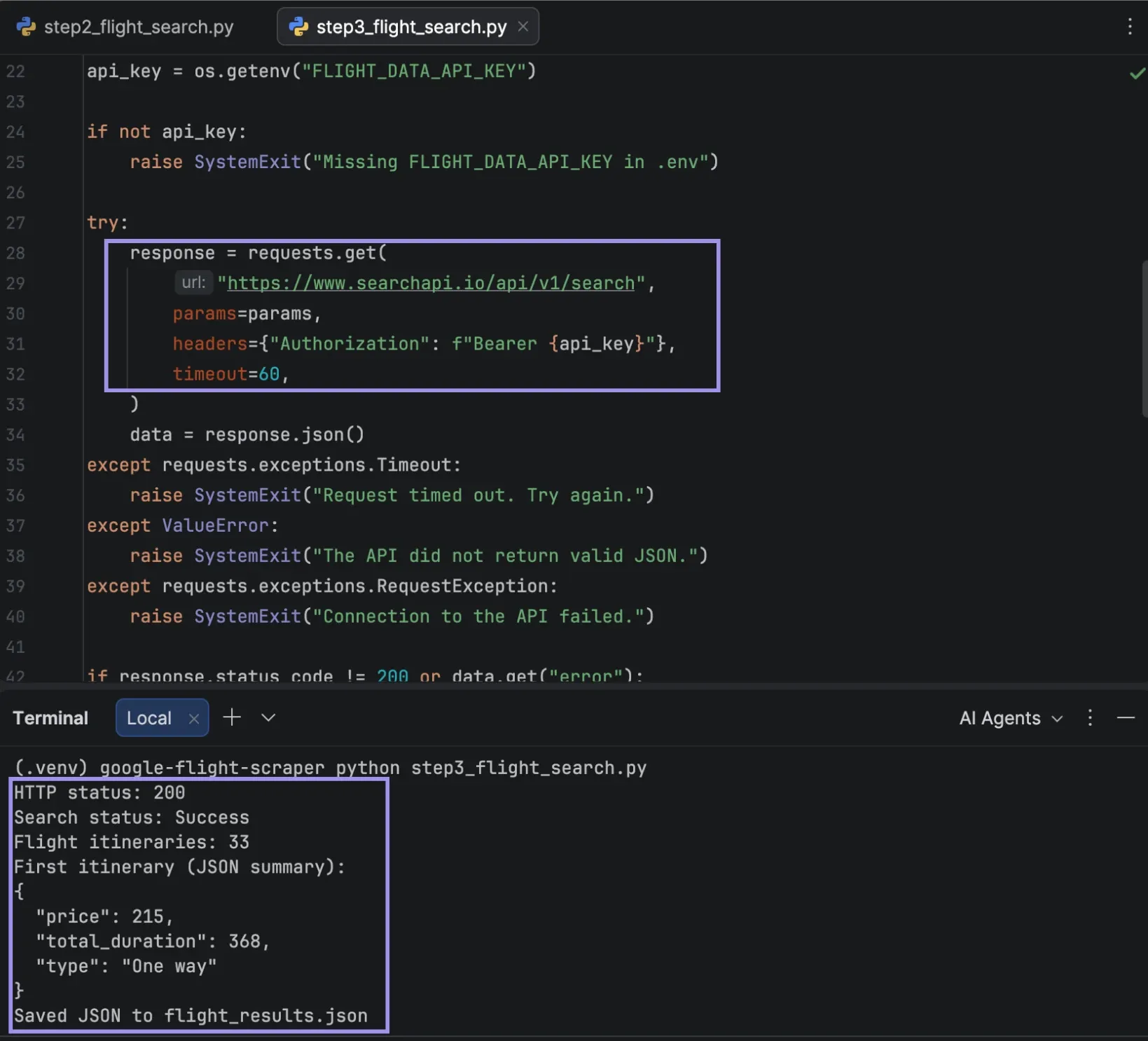Click the 'except ValueError:' line

pos(183,525)
